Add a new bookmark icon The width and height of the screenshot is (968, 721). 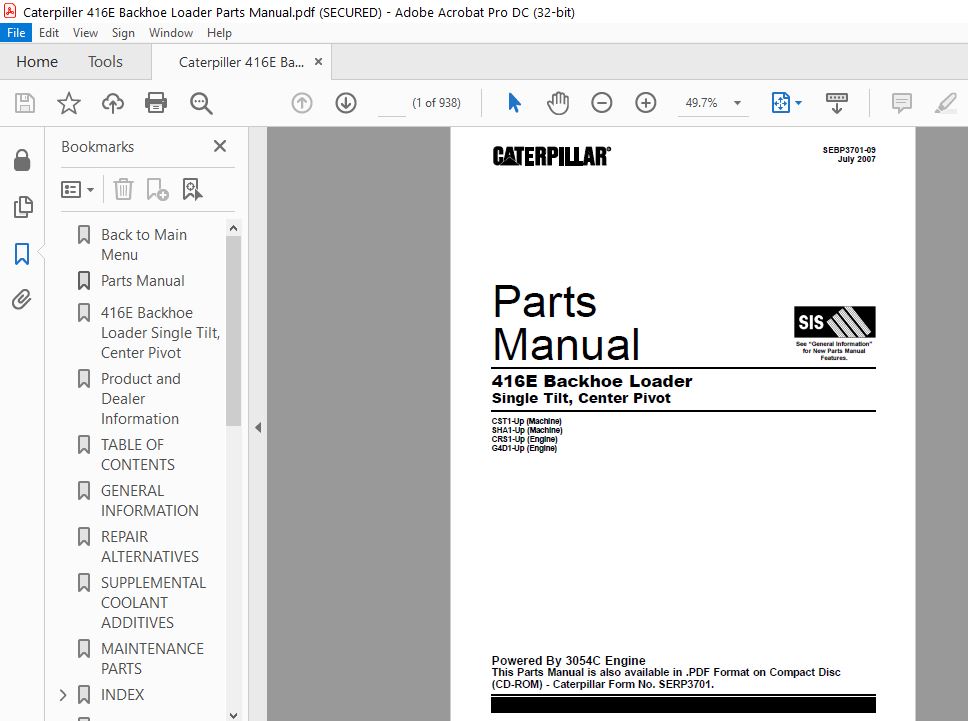click(x=157, y=189)
